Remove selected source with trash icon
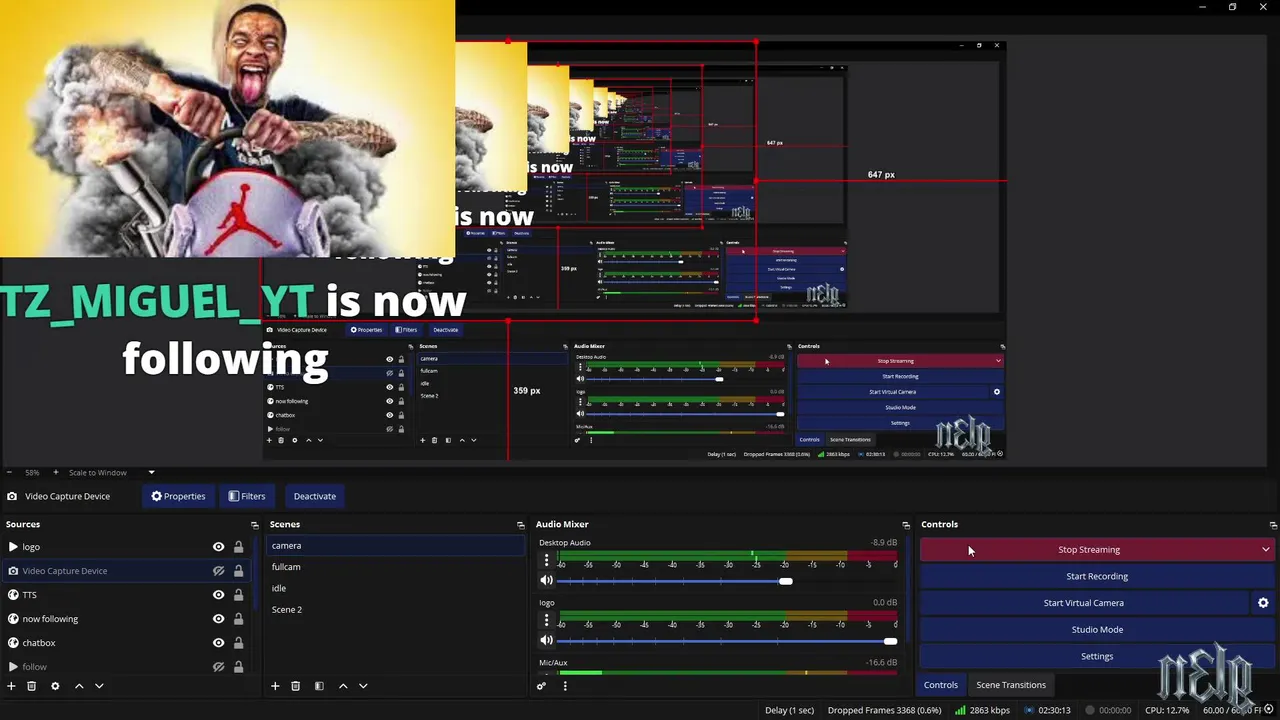The height and width of the screenshot is (720, 1280). click(31, 686)
